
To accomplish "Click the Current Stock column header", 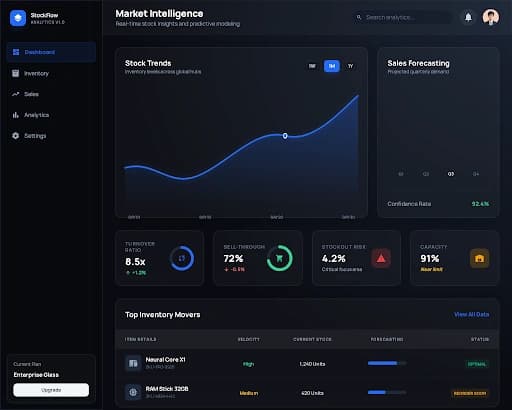I will pyautogui.click(x=312, y=339).
